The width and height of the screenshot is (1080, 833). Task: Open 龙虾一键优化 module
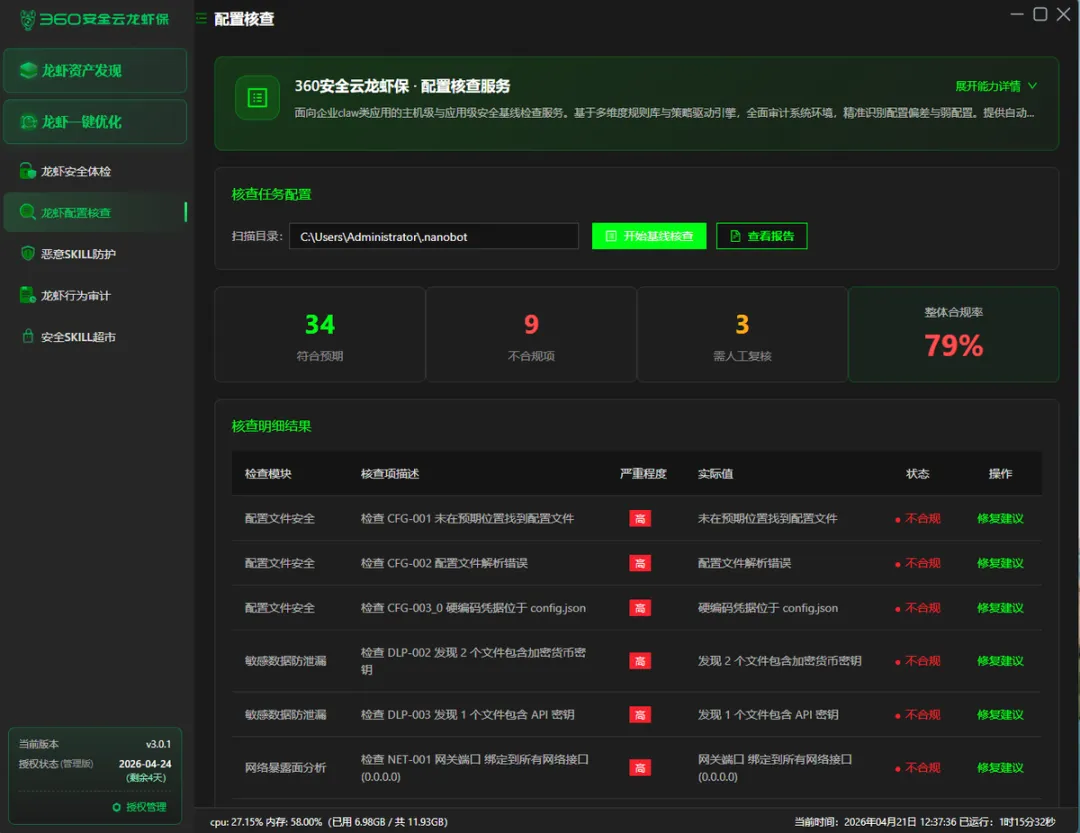pyautogui.click(x=95, y=122)
